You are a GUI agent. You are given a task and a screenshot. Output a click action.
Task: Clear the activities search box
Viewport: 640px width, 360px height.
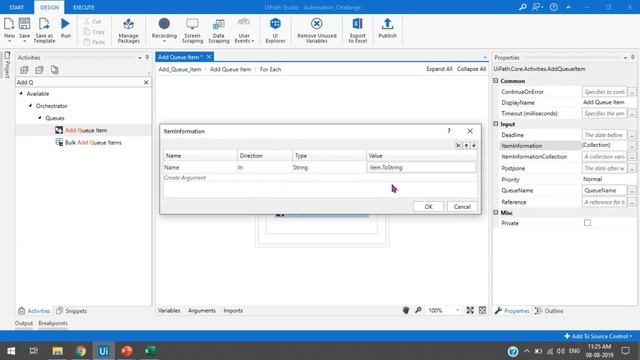pyautogui.click(x=146, y=82)
